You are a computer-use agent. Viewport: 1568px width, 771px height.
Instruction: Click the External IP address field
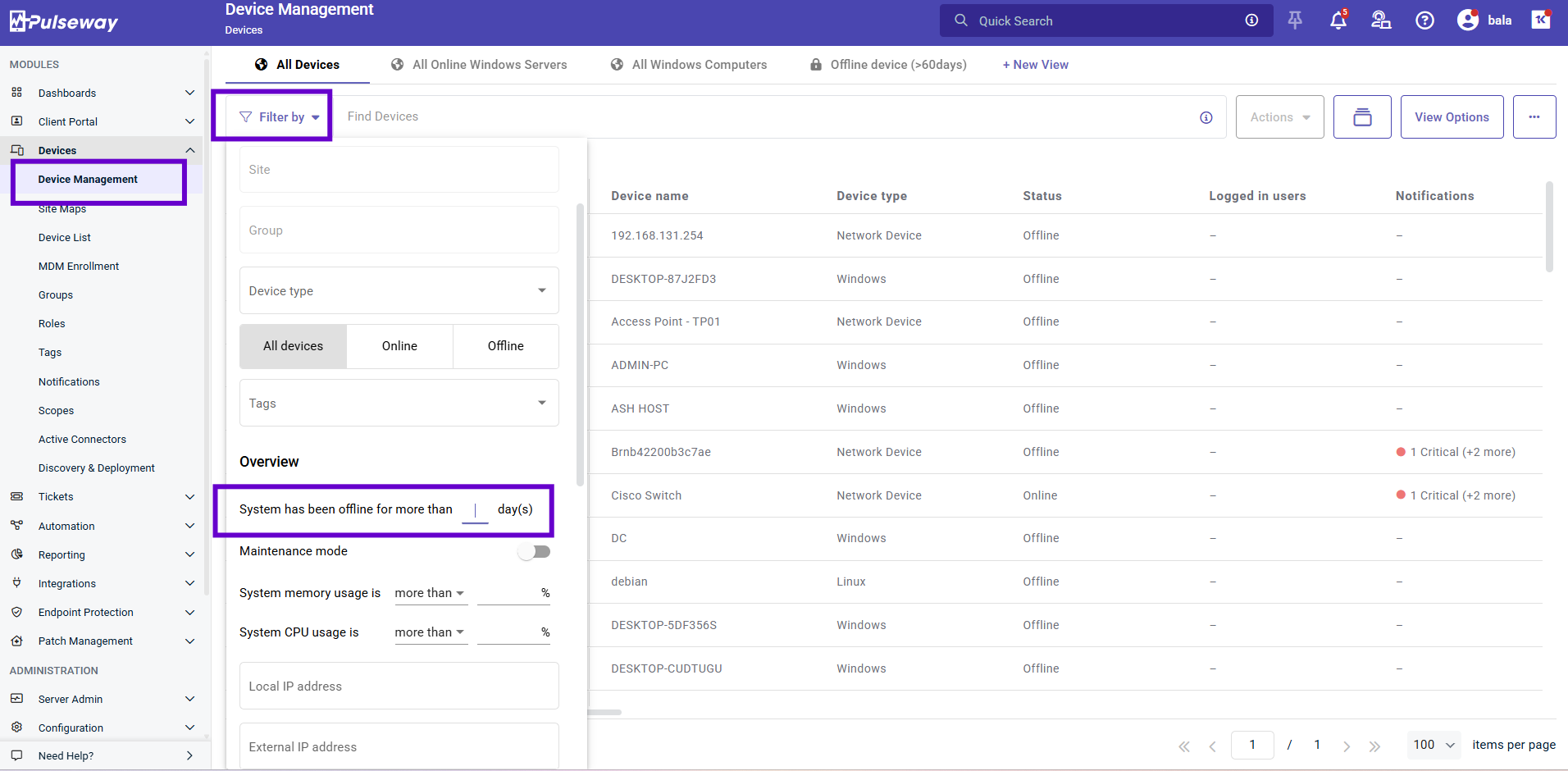coord(399,746)
